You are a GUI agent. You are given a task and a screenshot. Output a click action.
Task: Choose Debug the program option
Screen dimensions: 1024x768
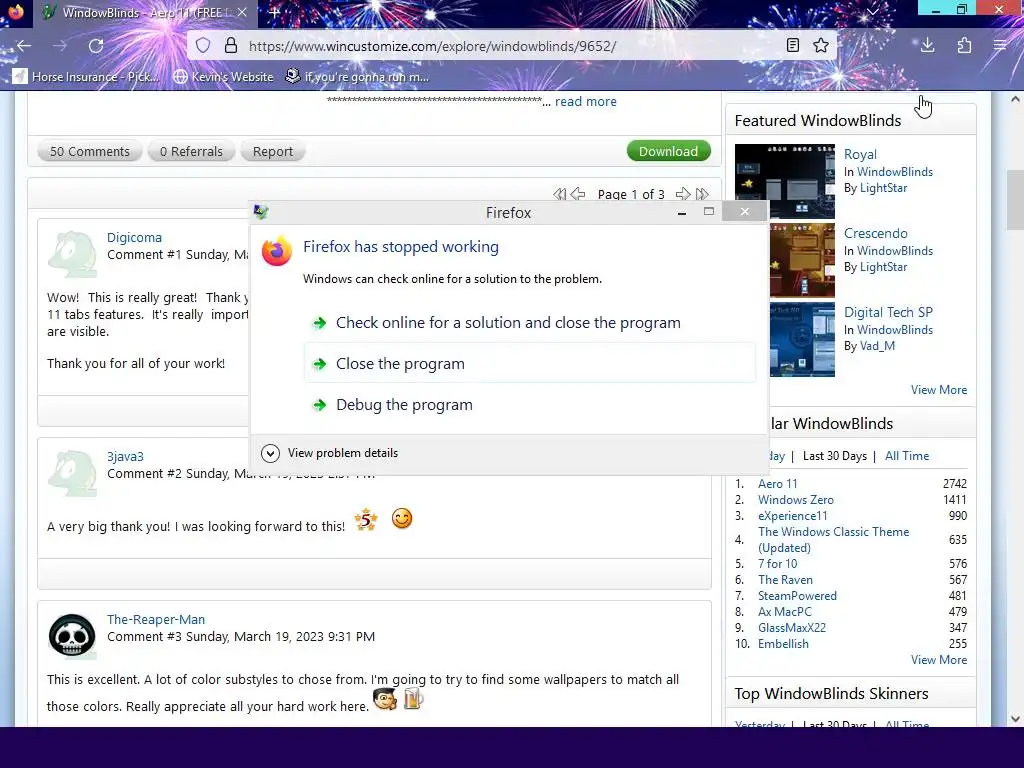pyautogui.click(x=530, y=405)
